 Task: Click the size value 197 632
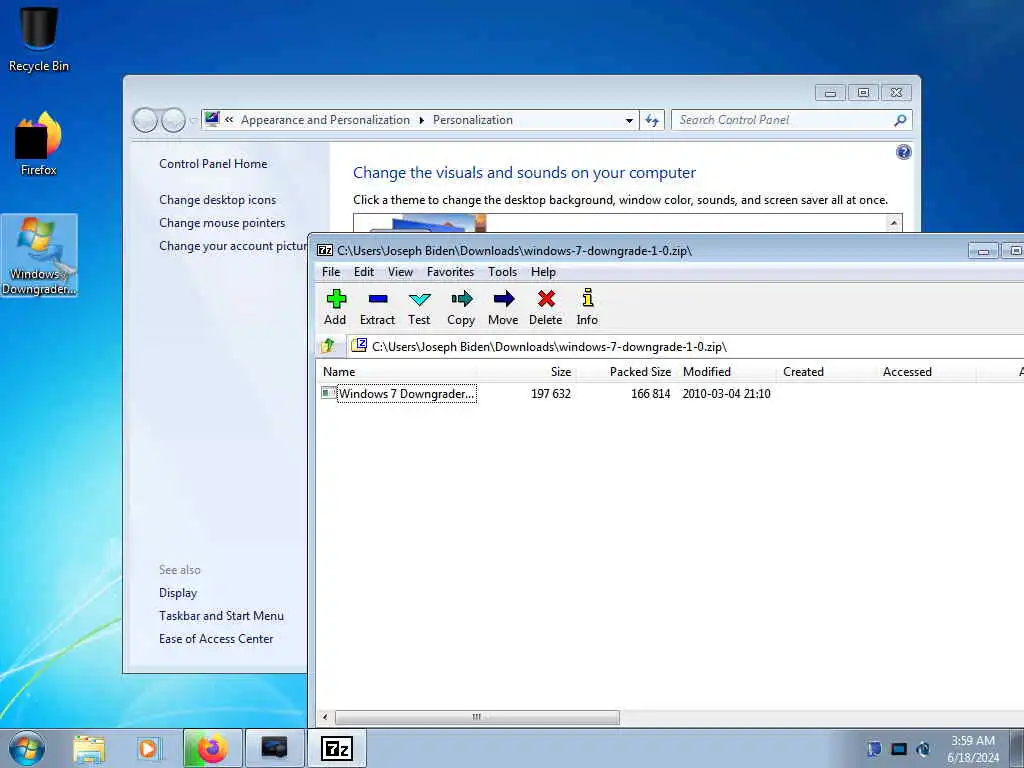(x=551, y=394)
